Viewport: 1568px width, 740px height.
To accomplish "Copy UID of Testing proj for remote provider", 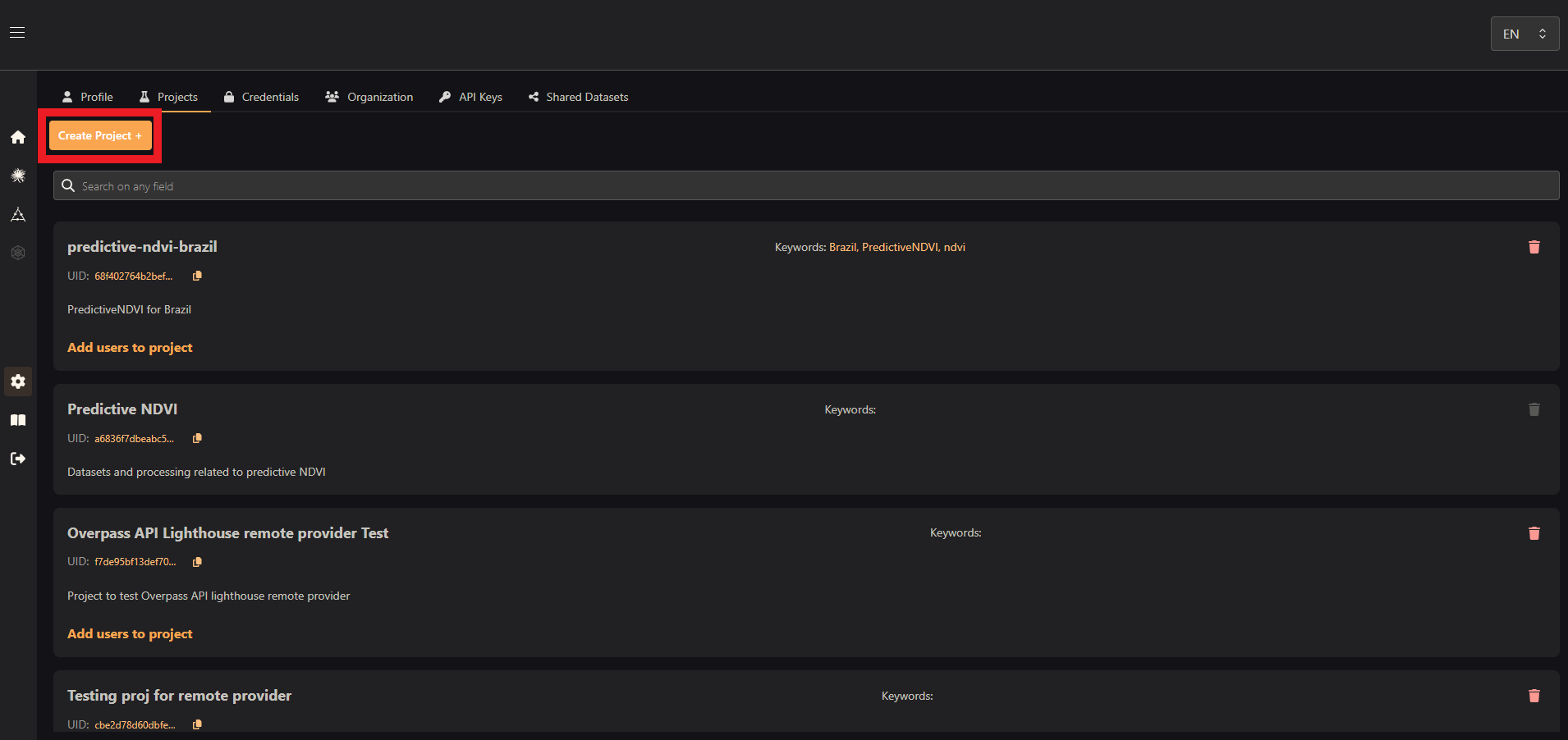I will pos(197,724).
